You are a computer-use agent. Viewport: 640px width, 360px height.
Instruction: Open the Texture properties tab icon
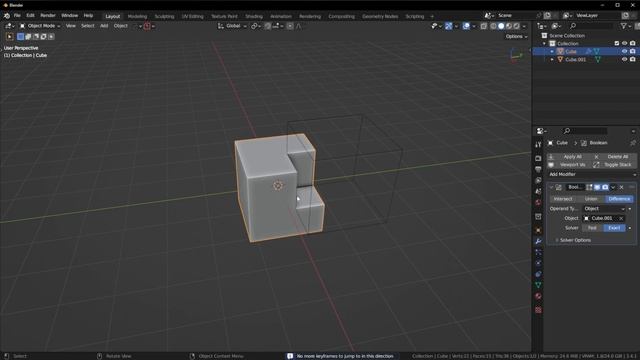[538, 310]
